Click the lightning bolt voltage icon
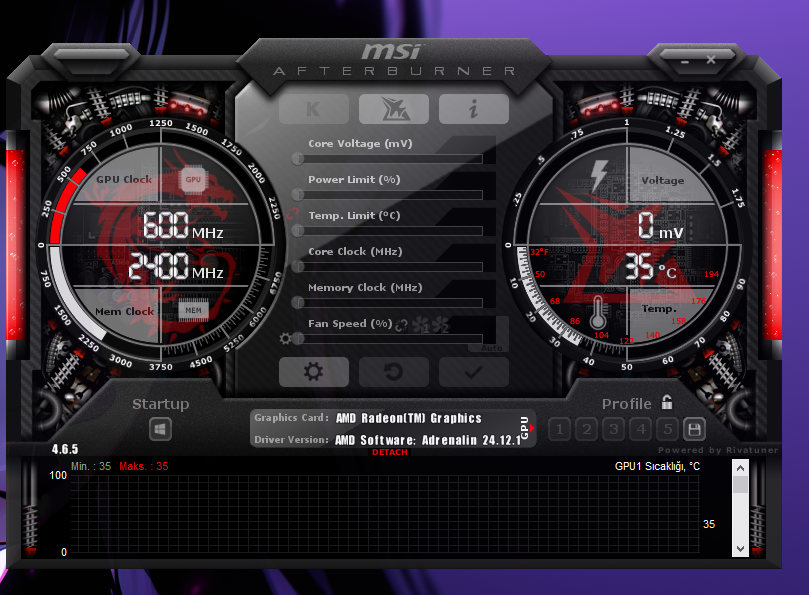Image resolution: width=809 pixels, height=595 pixels. point(599,175)
